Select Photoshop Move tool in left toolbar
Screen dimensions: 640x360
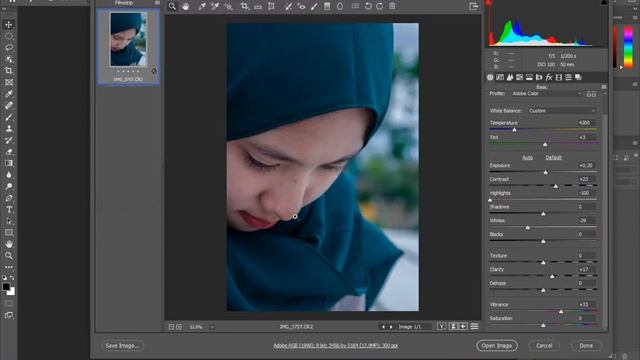coord(9,24)
